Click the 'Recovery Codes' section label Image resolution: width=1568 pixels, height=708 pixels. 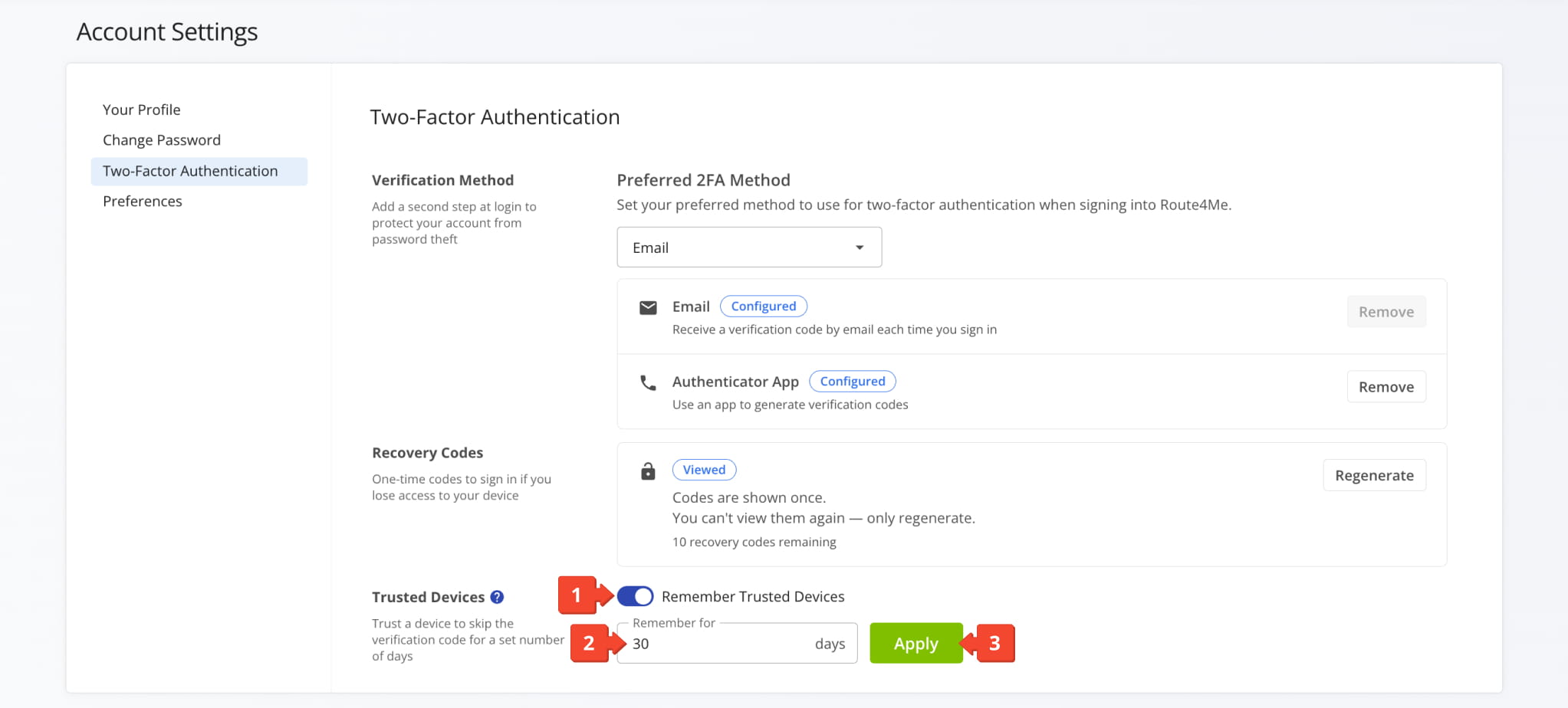(427, 453)
